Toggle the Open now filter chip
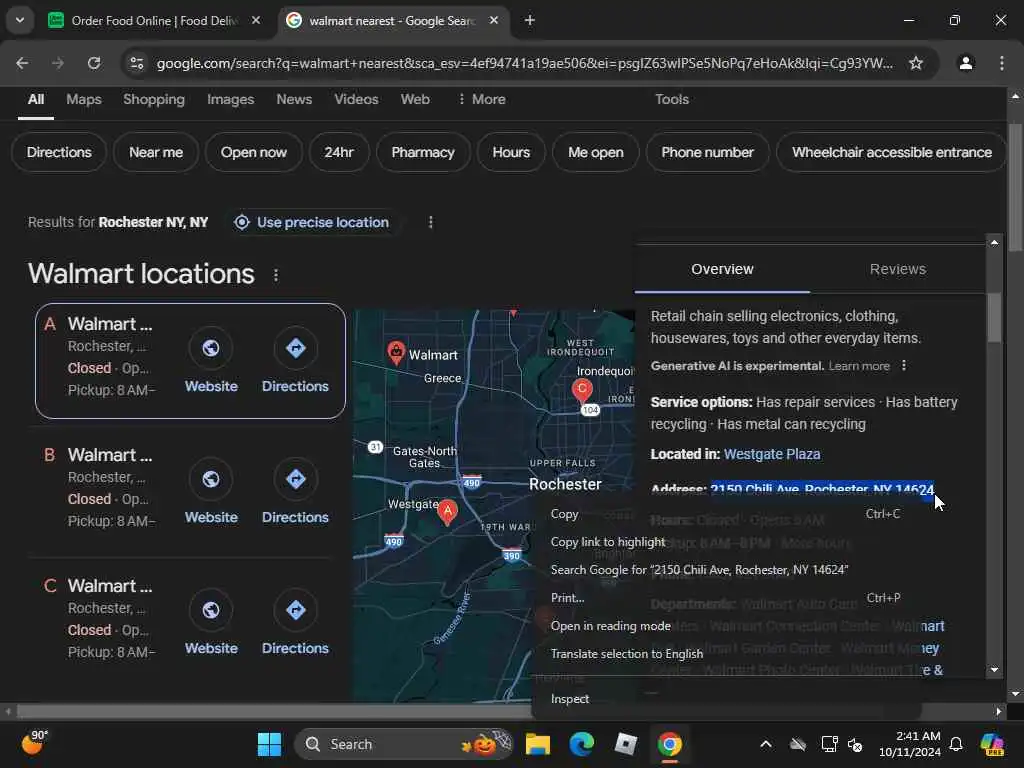Viewport: 1024px width, 768px height. point(253,152)
